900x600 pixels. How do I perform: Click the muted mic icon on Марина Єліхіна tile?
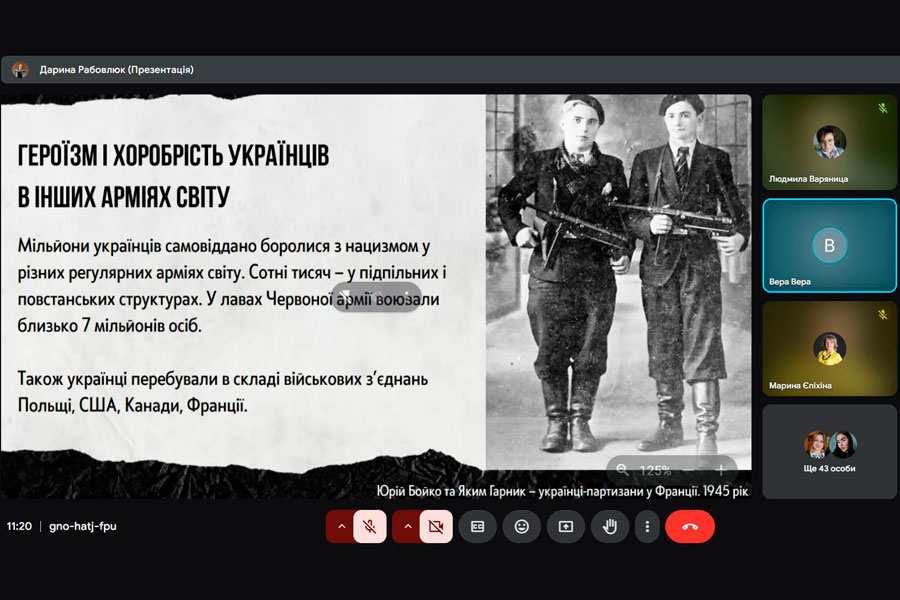click(883, 315)
